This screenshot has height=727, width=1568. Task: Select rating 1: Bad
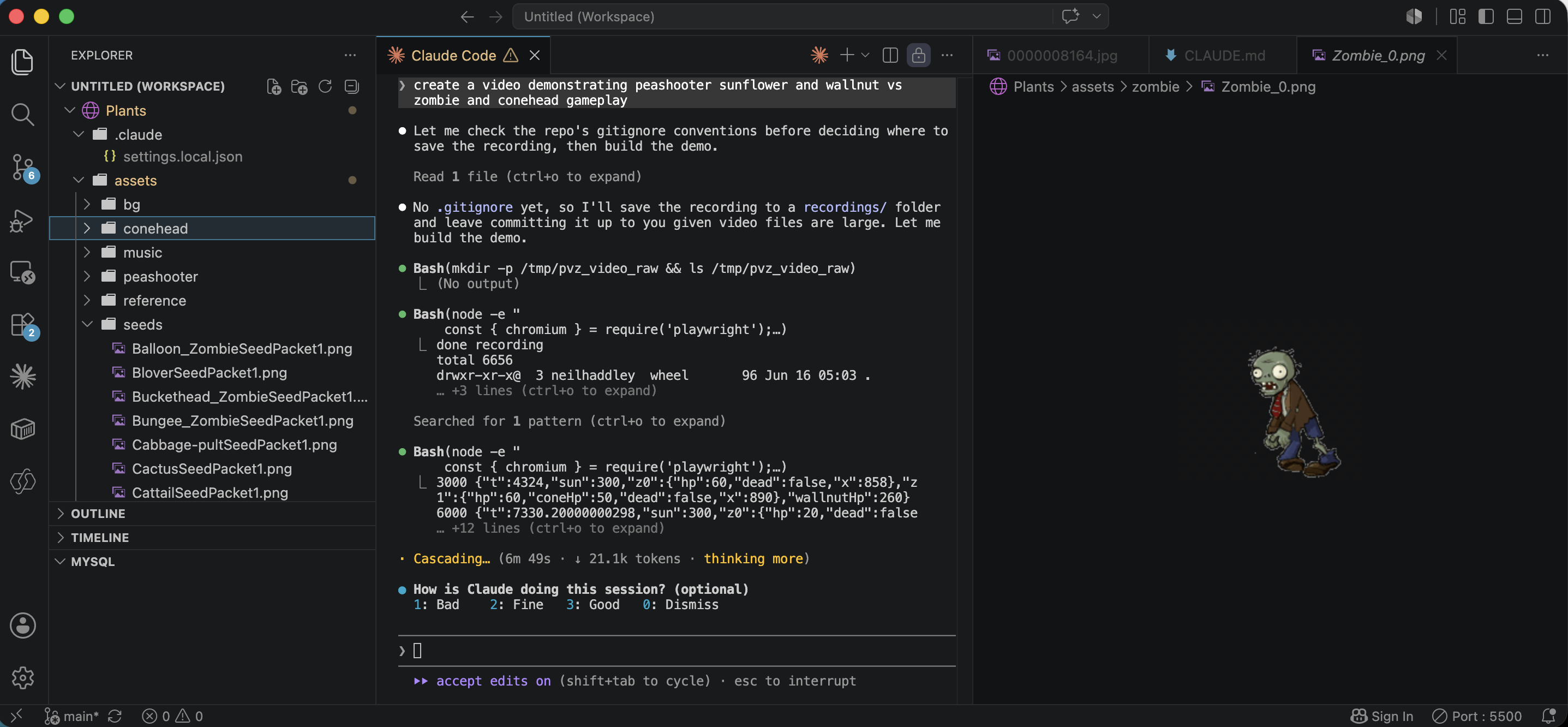[x=436, y=605]
